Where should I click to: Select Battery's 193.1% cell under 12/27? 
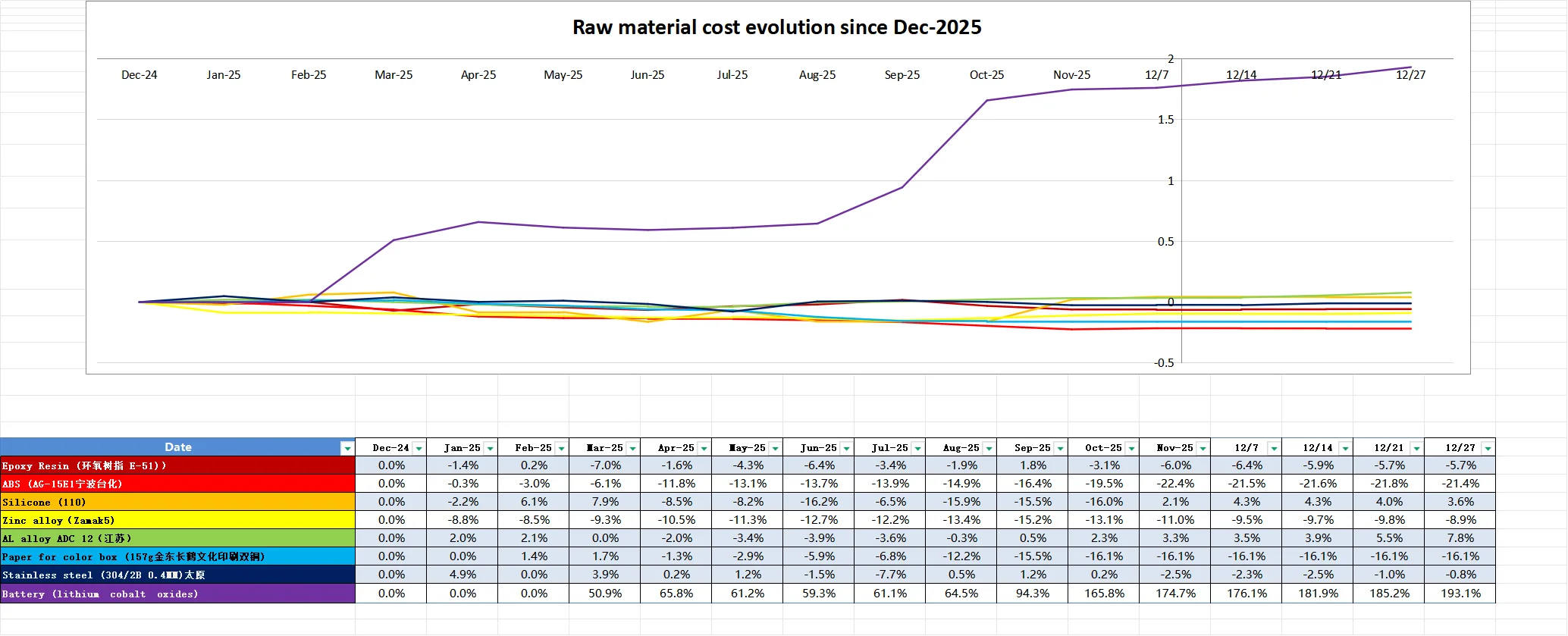(1460, 594)
